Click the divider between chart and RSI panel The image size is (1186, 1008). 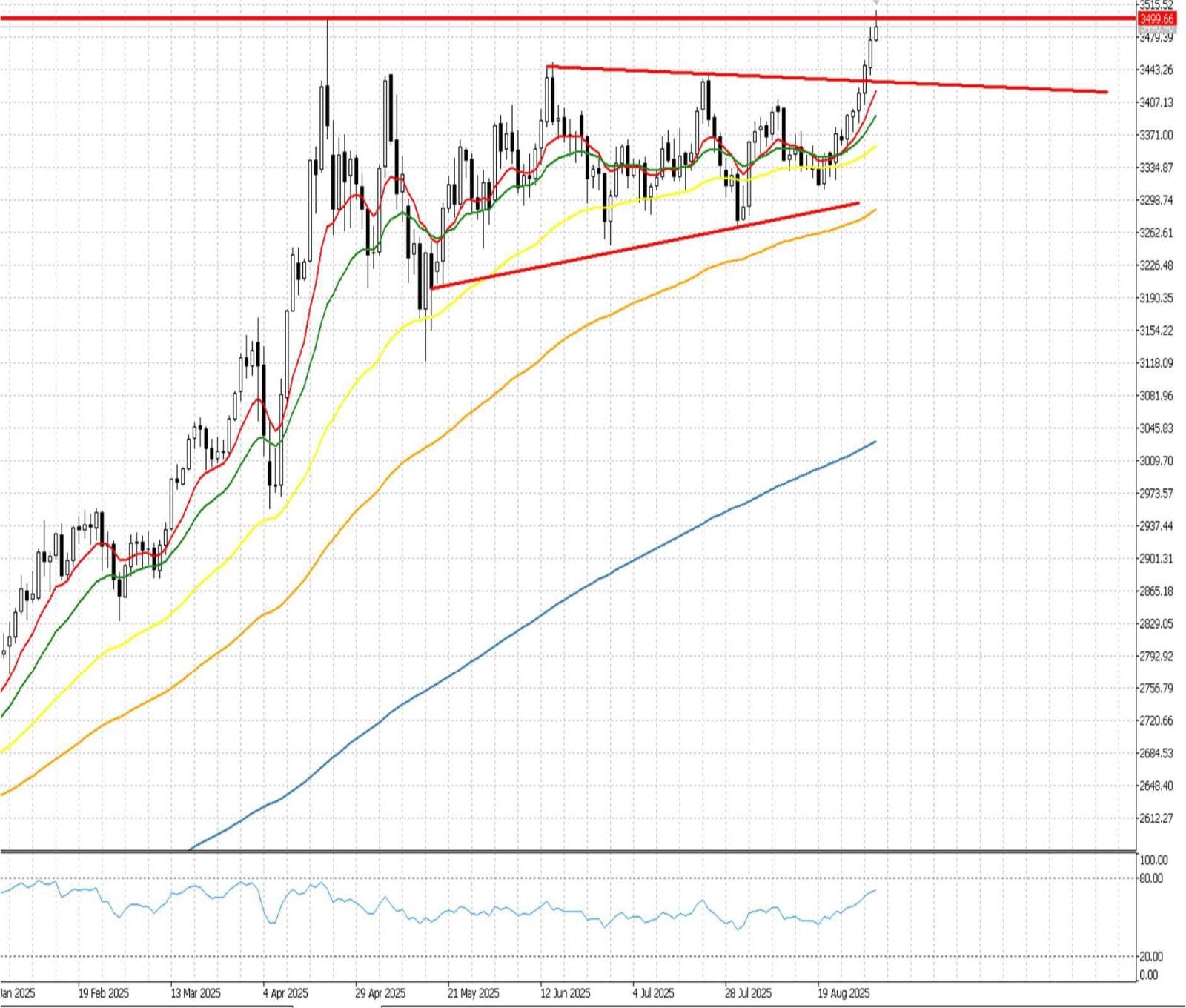(563, 851)
